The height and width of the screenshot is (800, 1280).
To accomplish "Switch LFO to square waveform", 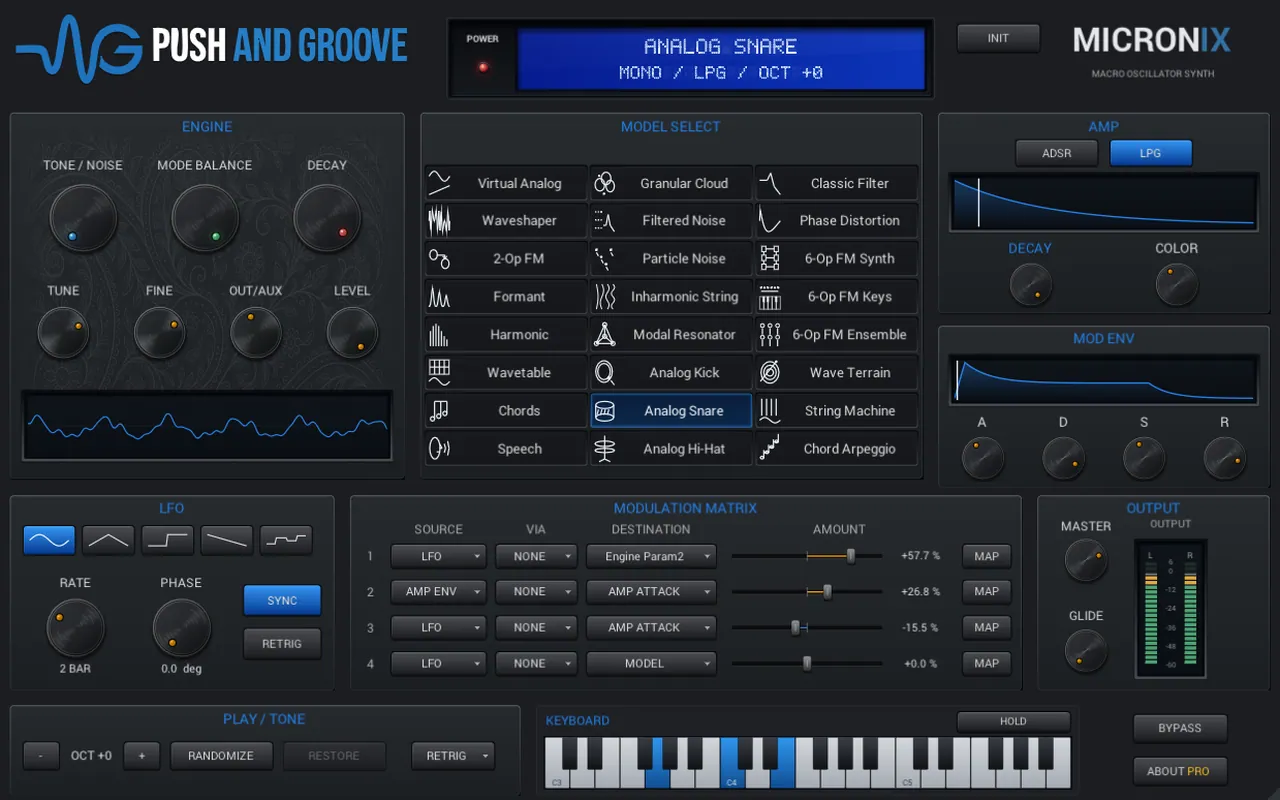I will pos(167,540).
